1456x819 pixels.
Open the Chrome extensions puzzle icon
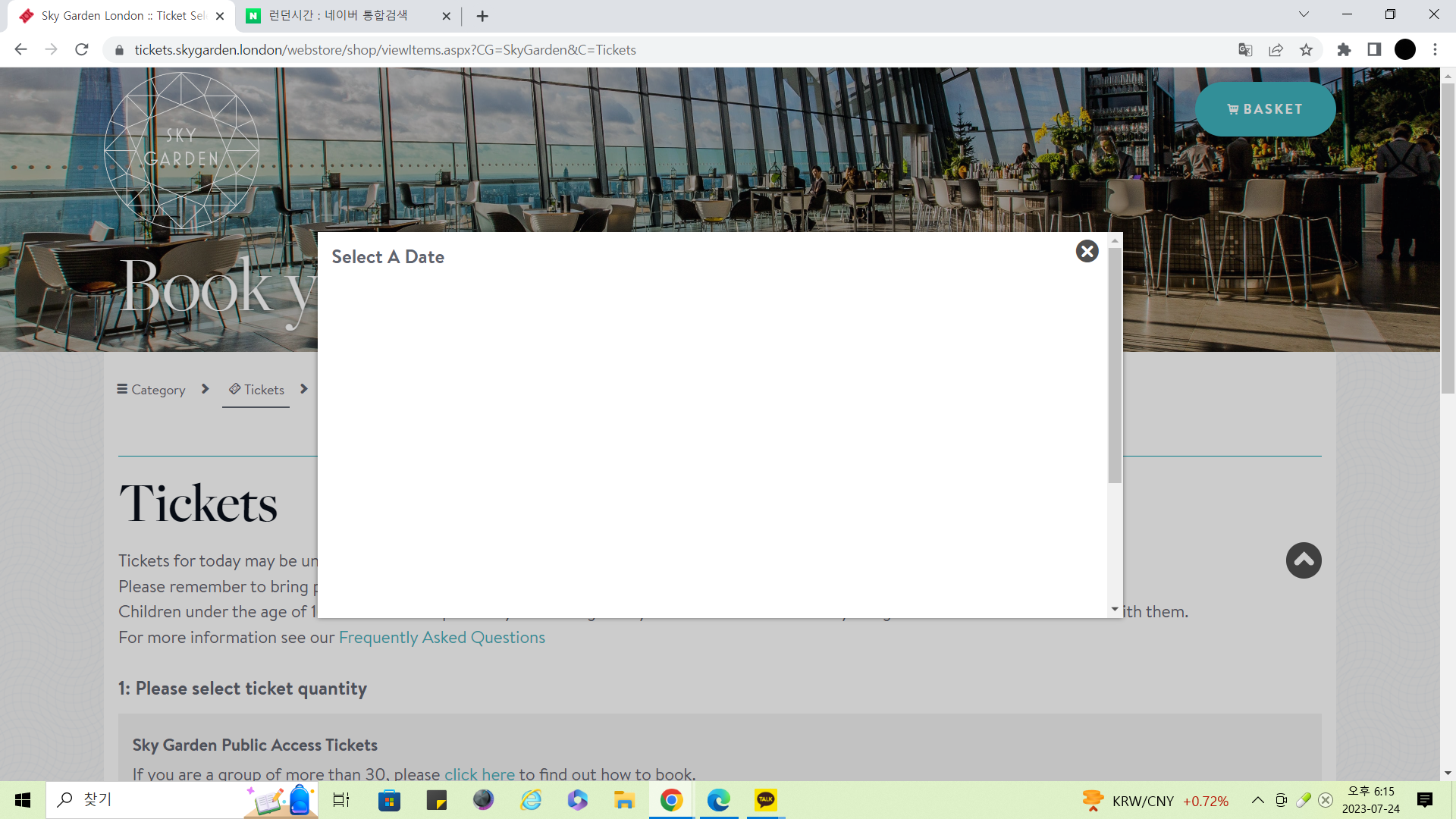(1344, 50)
